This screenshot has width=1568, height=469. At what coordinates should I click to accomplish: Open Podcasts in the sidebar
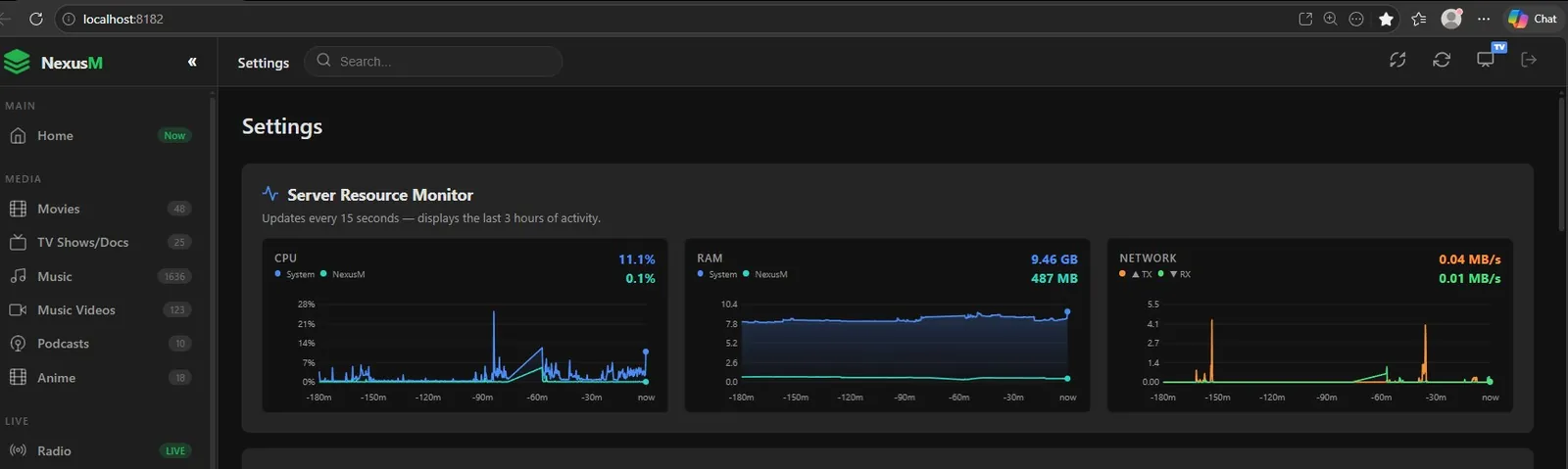click(98, 344)
